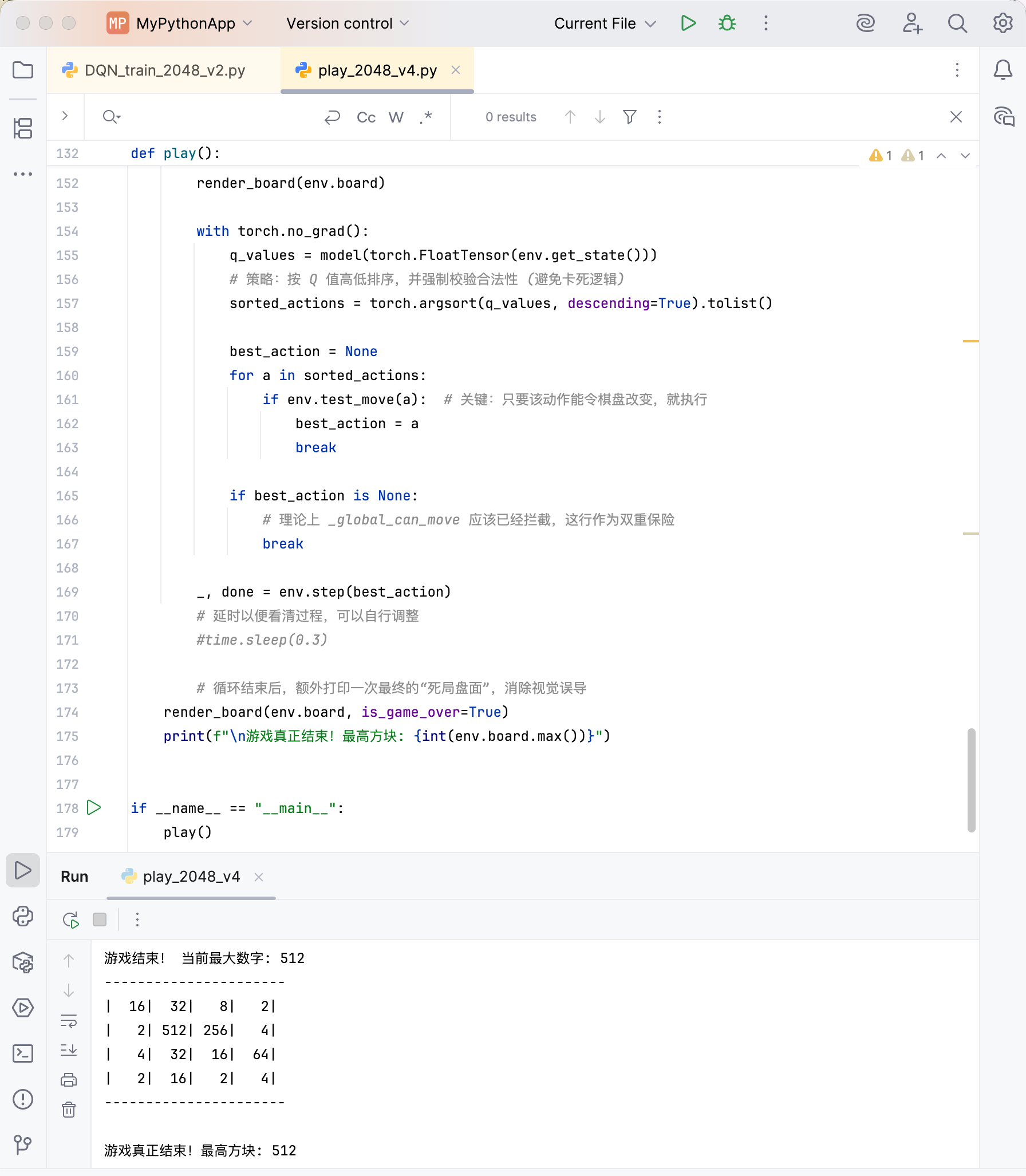Open Search Everywhere magnifier icon
Image resolution: width=1026 pixels, height=1176 pixels.
pyautogui.click(x=957, y=23)
